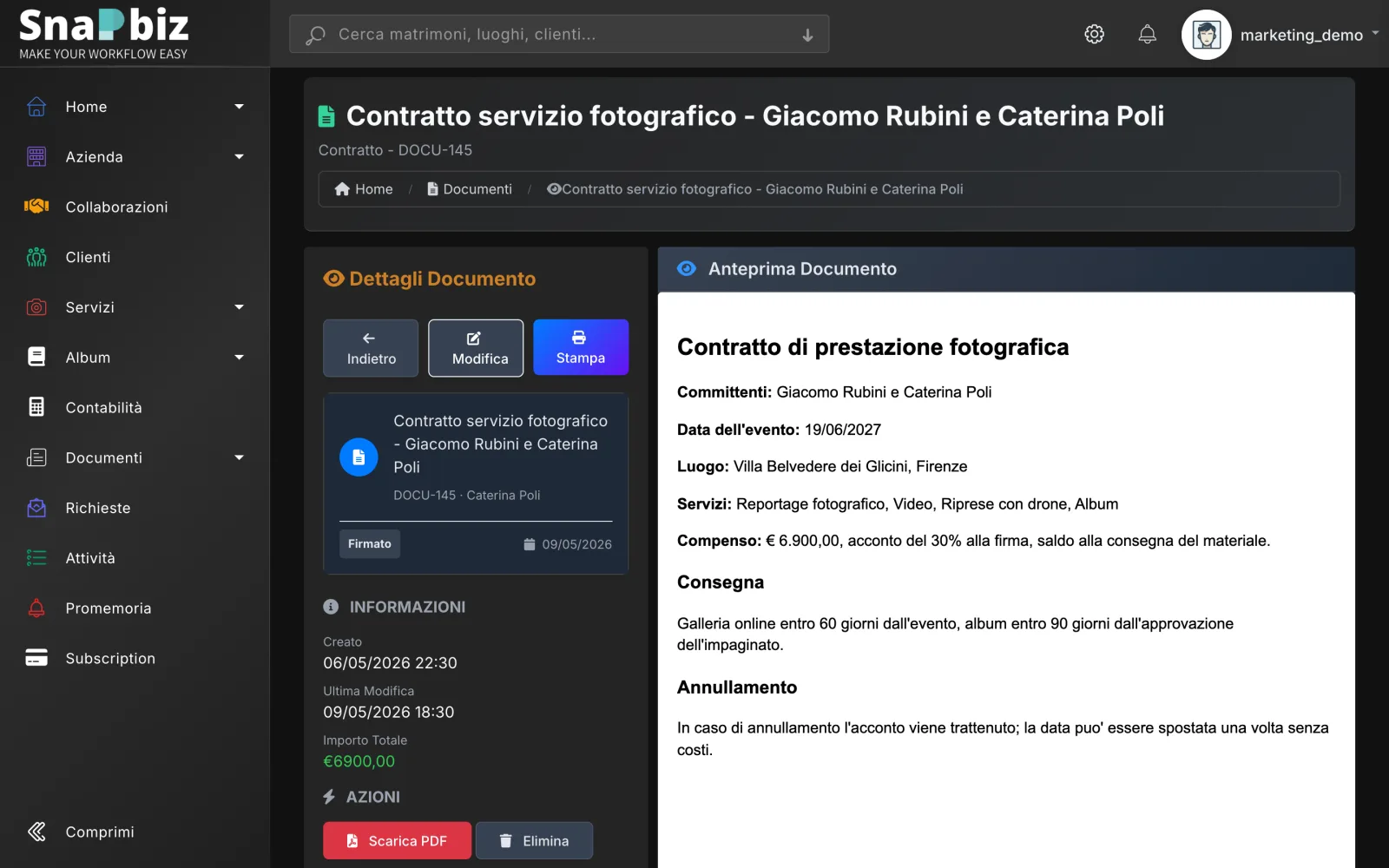Click the Attività list icon

point(36,558)
